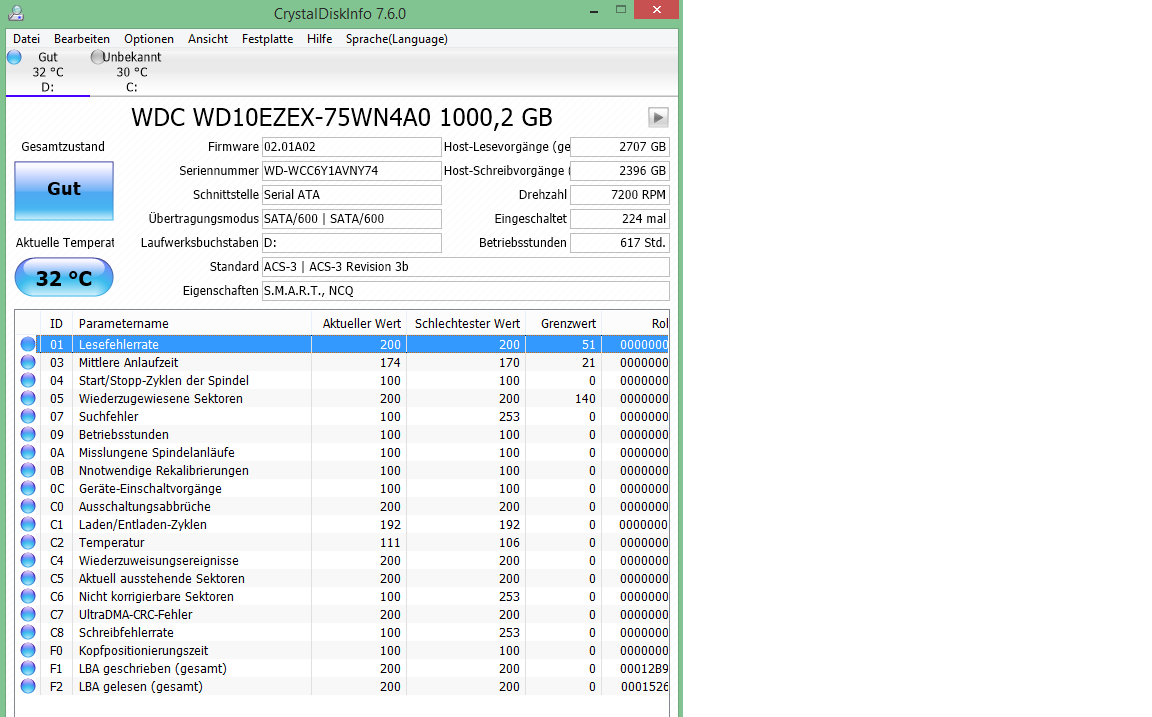
Task: Click the status icon of Mittlere Anlaufzeit row
Action: point(28,362)
